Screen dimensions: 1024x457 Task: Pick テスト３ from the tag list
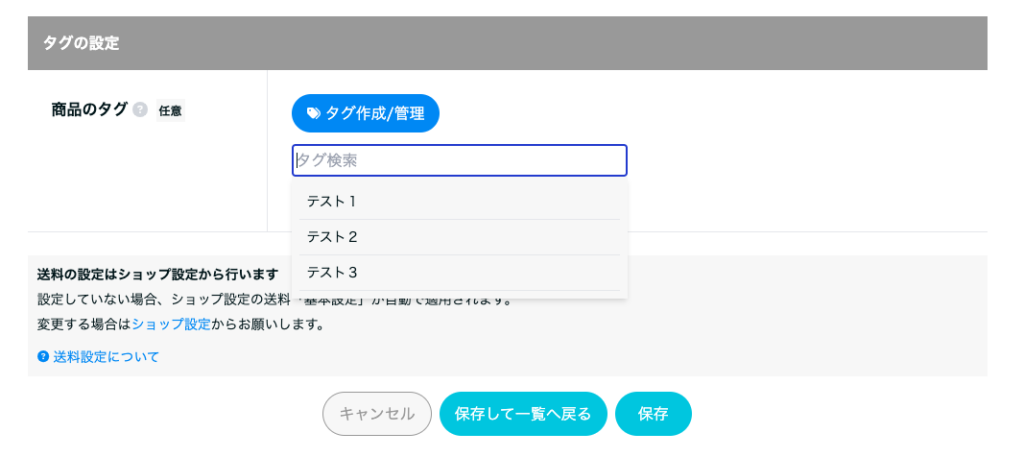click(x=459, y=272)
